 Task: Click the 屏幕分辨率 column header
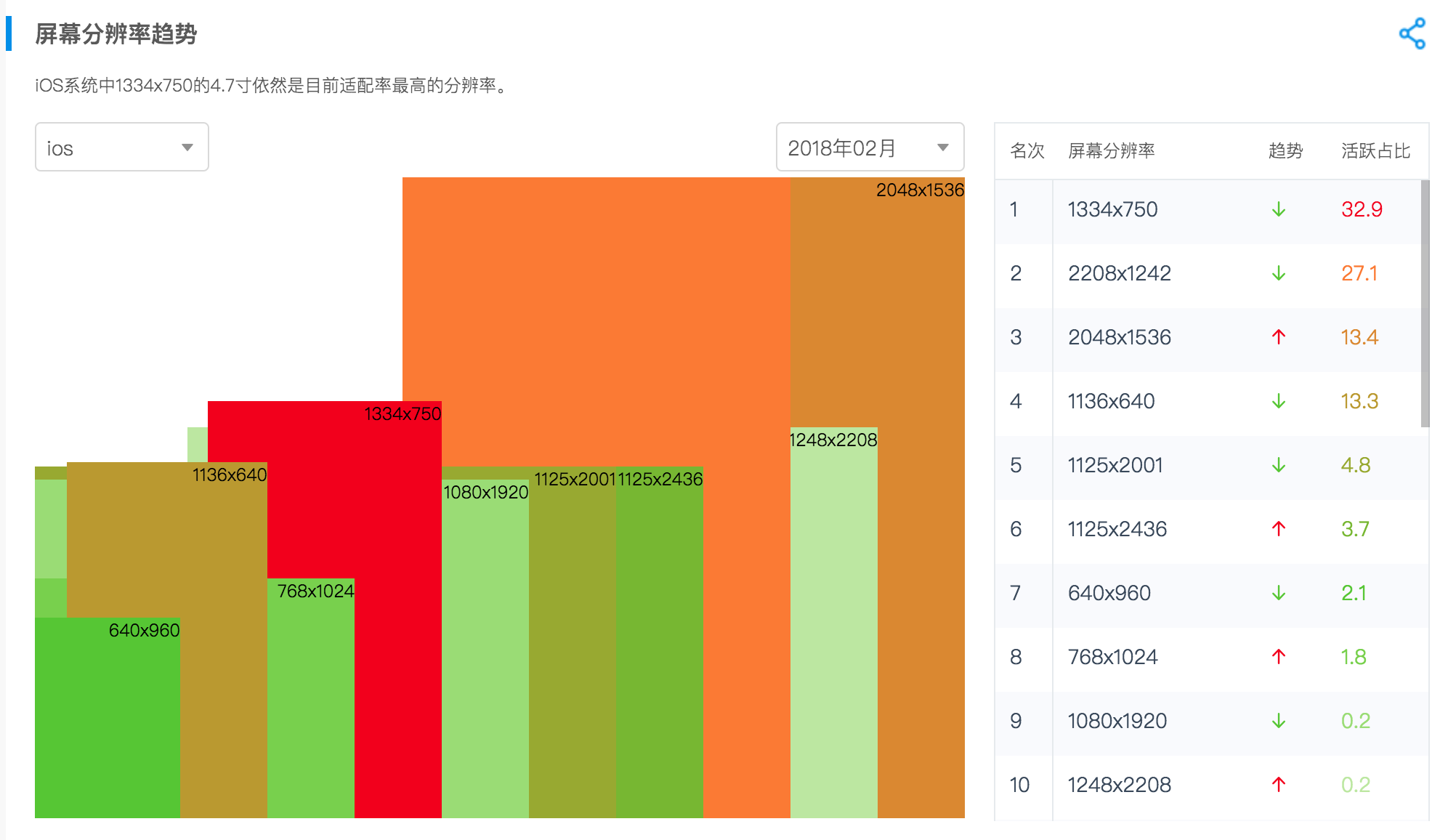(x=1111, y=151)
